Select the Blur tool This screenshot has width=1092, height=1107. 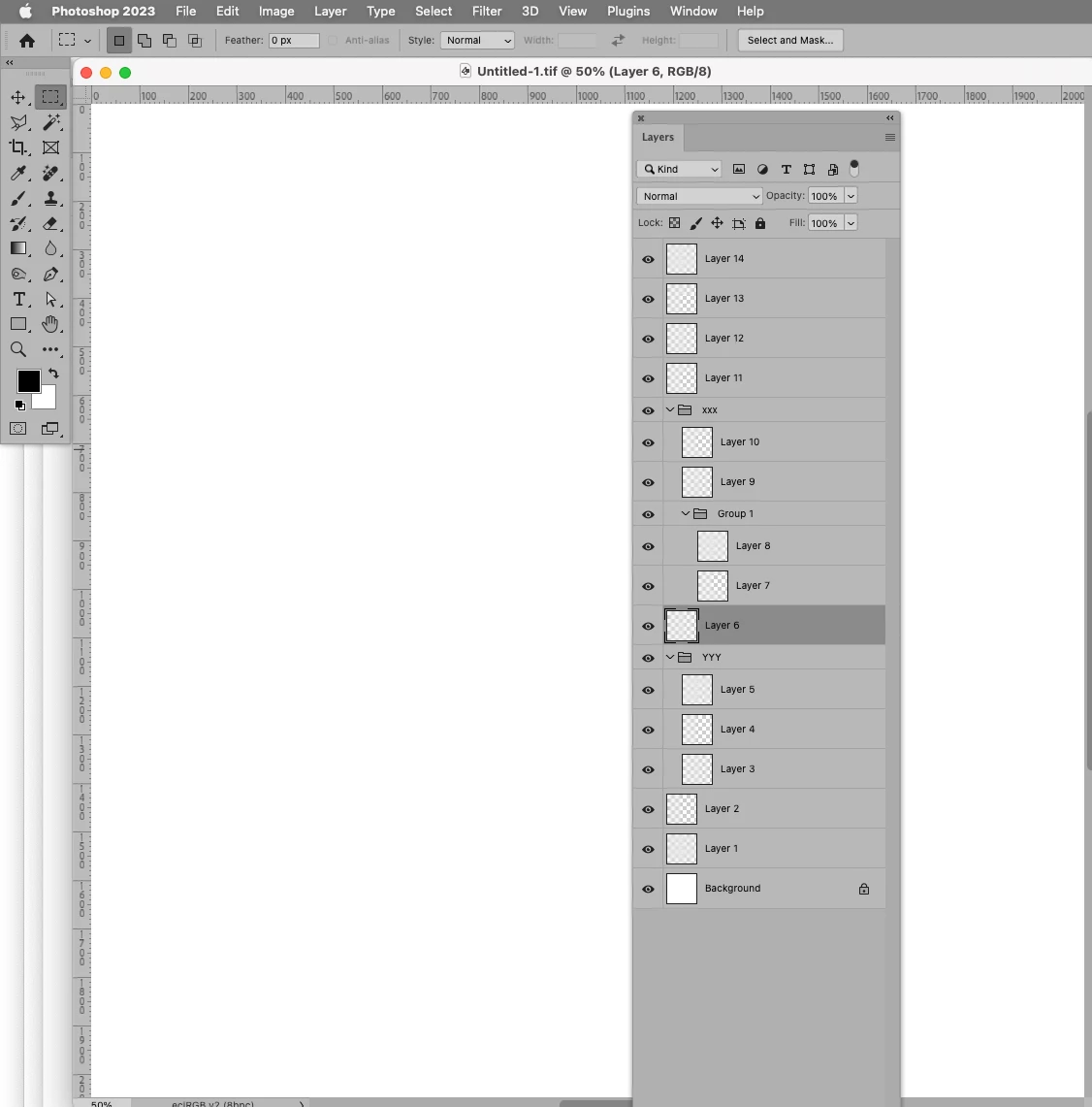point(50,248)
